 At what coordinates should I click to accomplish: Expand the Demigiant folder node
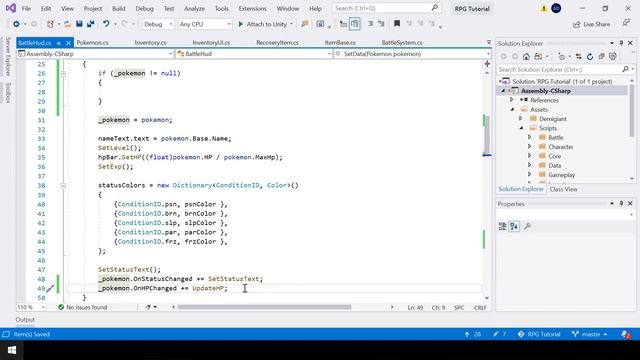coord(520,119)
